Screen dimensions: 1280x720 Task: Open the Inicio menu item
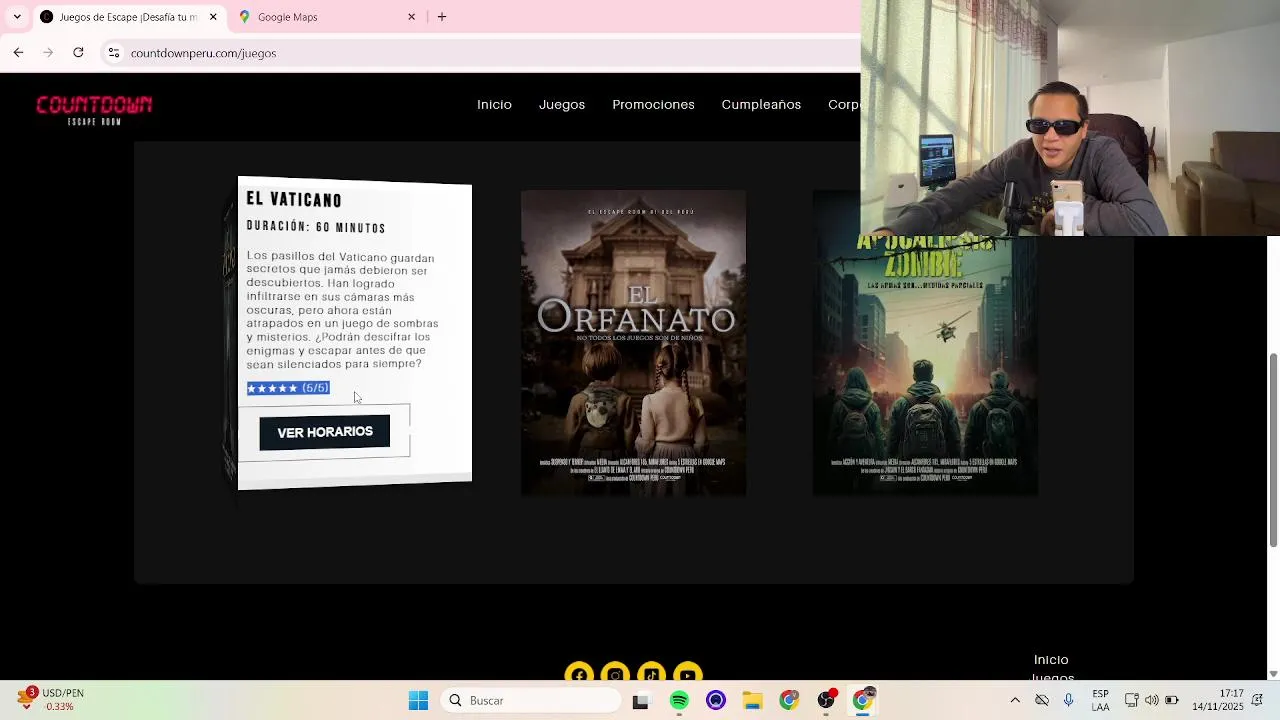[x=494, y=105]
